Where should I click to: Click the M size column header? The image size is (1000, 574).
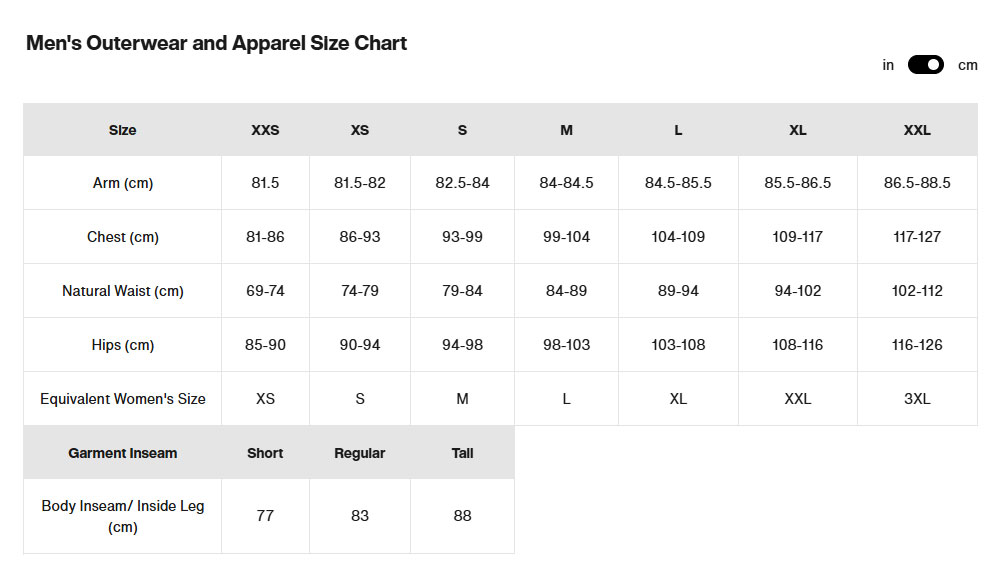point(566,130)
